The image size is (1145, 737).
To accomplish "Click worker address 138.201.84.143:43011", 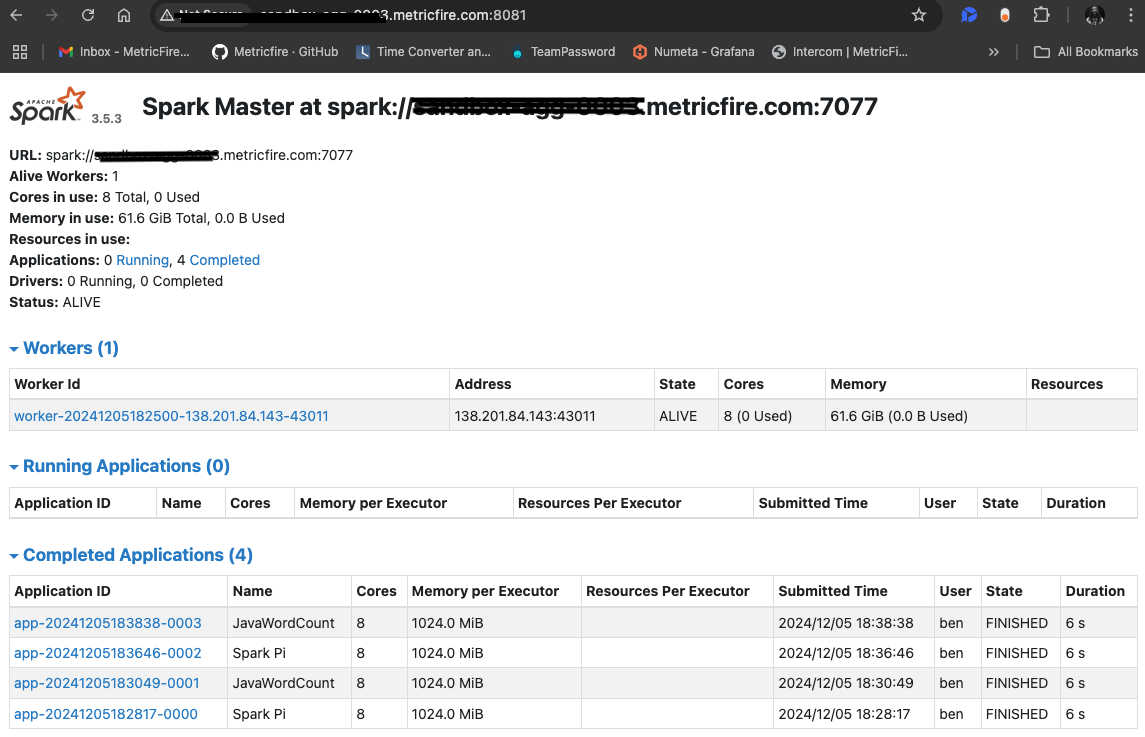I will [524, 416].
